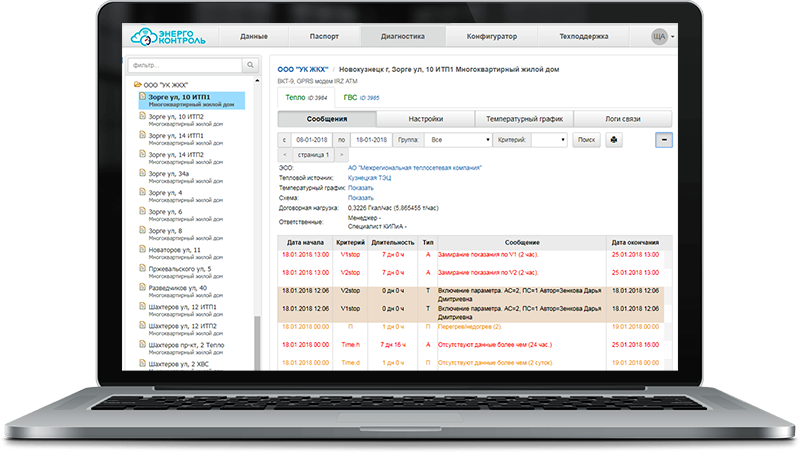The image size is (800, 454).
Task: Click the print icon button next to Поиск
Action: click(614, 140)
